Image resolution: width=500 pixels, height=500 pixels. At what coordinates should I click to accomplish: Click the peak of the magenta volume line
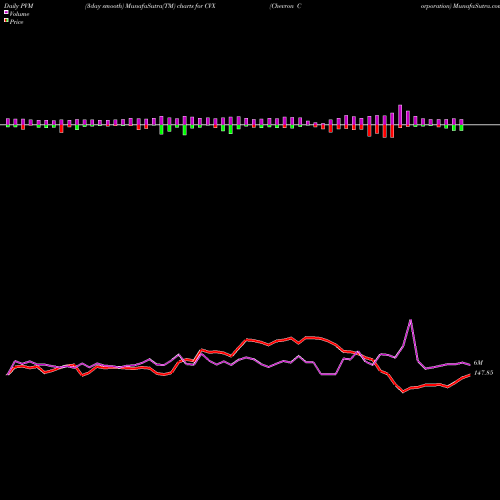pos(411,320)
